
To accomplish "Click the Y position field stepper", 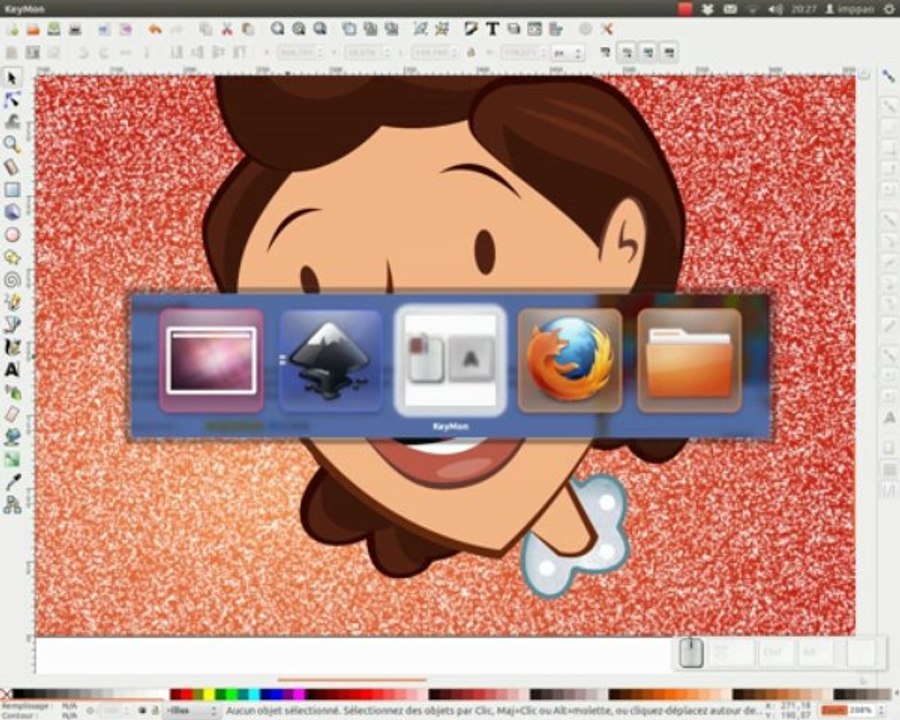I will (387, 53).
